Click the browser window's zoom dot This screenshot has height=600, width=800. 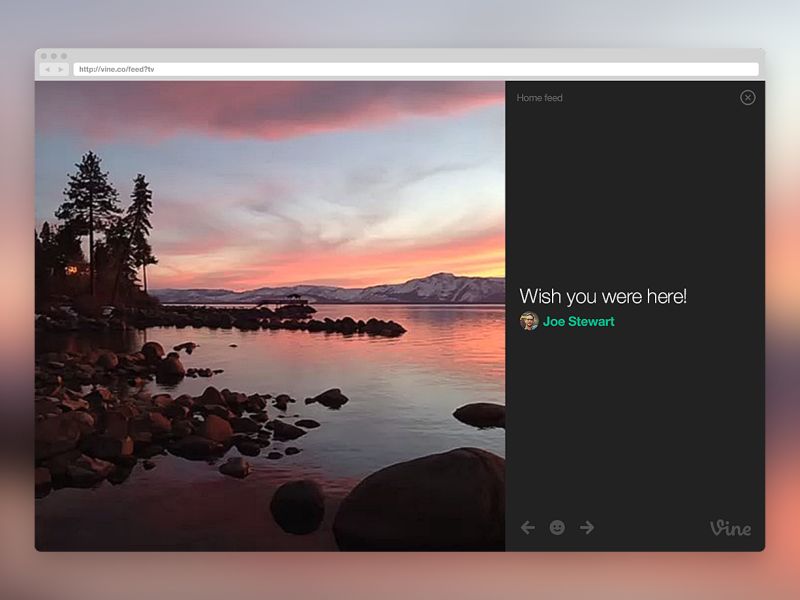[x=64, y=56]
